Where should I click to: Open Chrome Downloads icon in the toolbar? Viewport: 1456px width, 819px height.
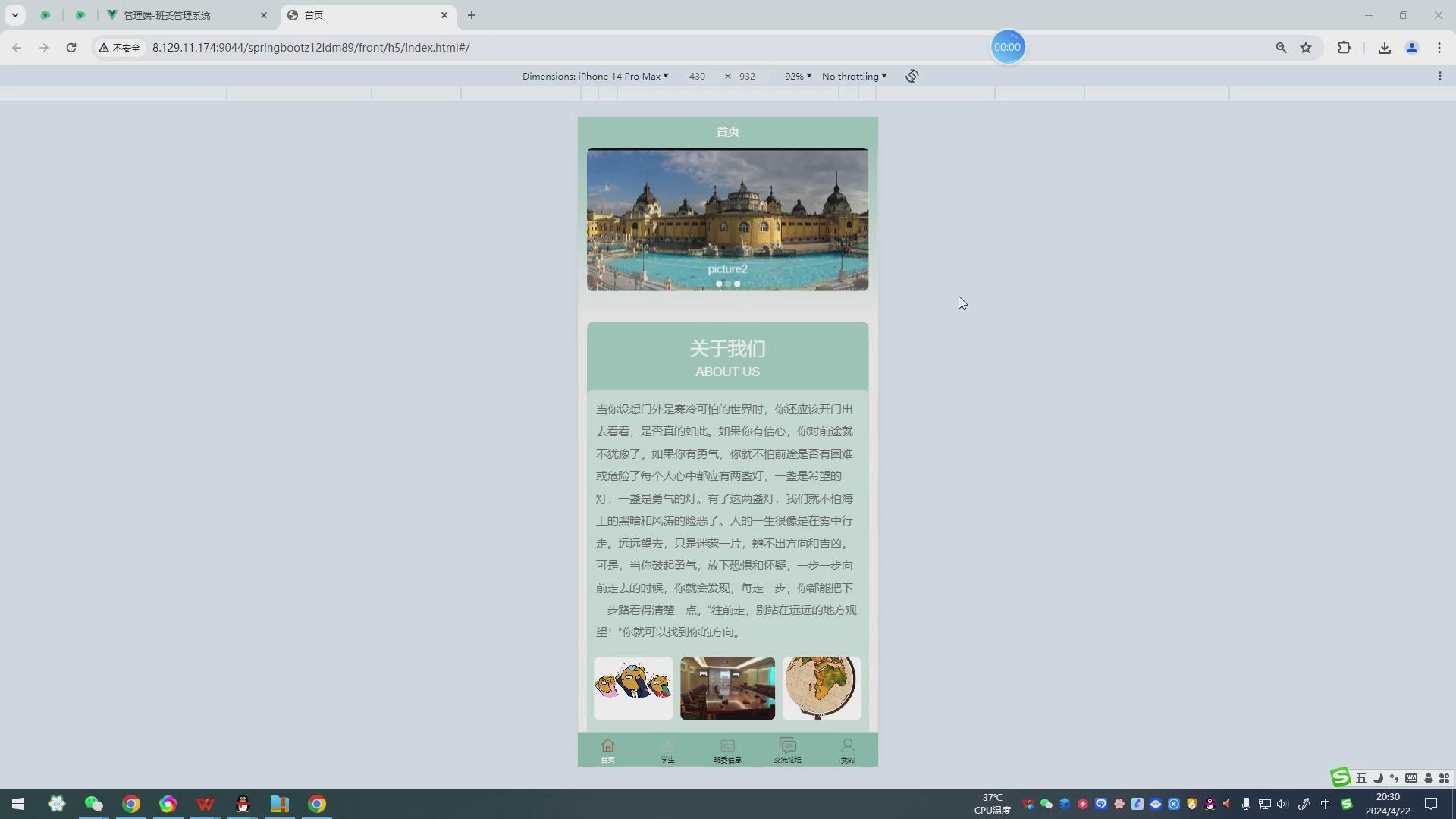(x=1384, y=47)
